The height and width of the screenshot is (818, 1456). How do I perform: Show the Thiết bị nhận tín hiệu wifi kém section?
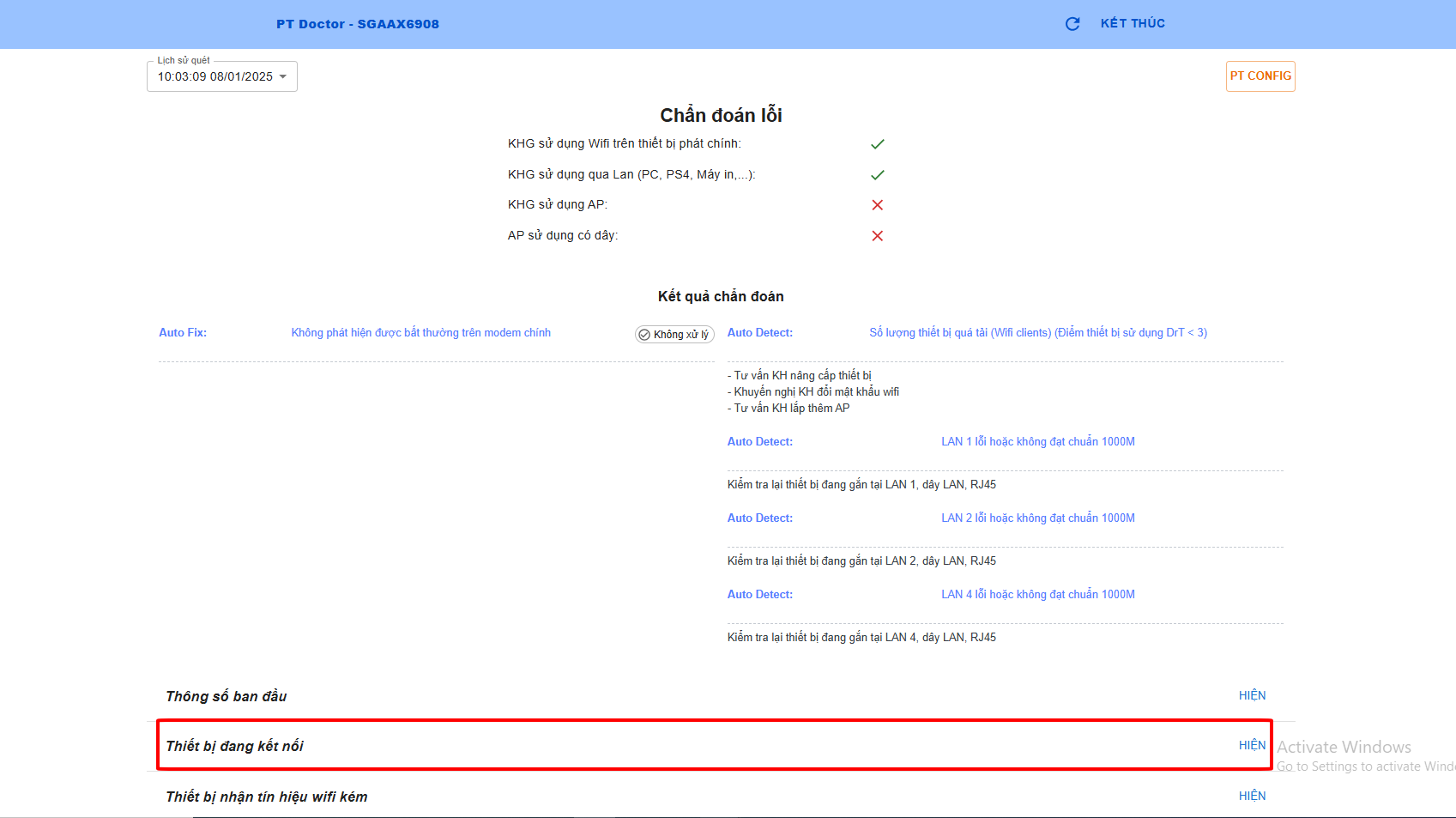[x=1252, y=797]
